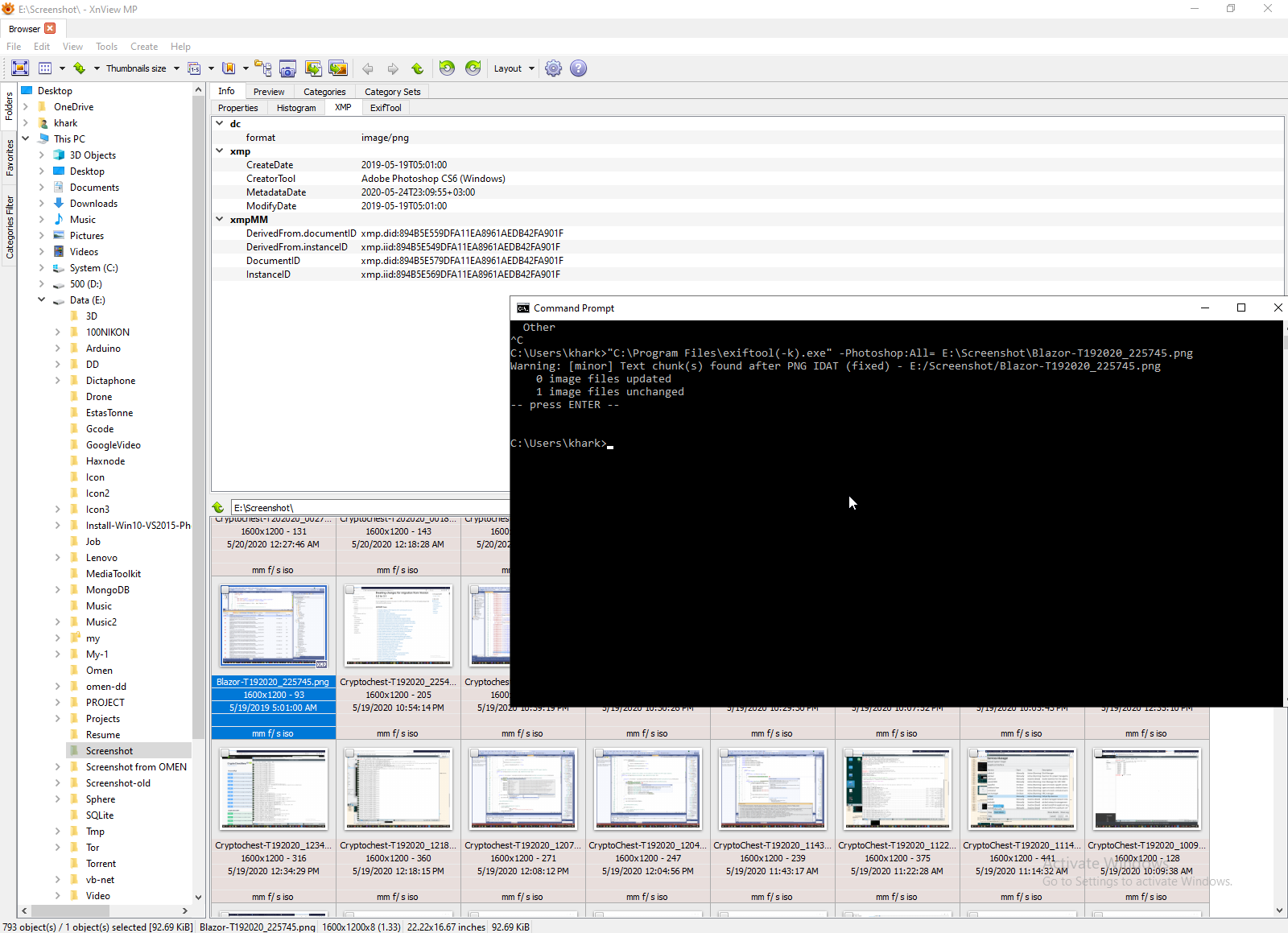1288x933 pixels.
Task: Select the Screenshot-old folder
Action: pyautogui.click(x=118, y=783)
